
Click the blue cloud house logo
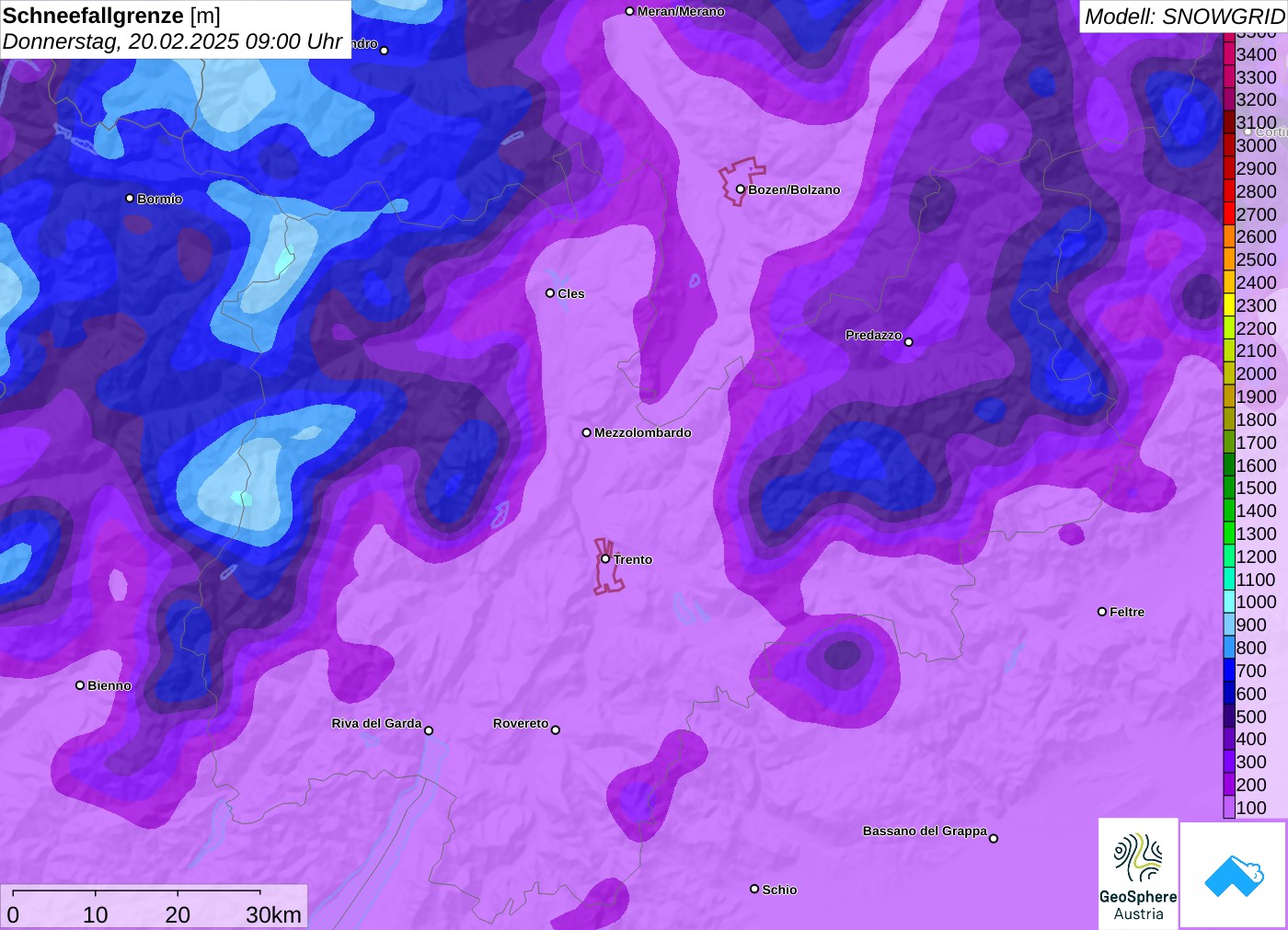[x=1234, y=875]
